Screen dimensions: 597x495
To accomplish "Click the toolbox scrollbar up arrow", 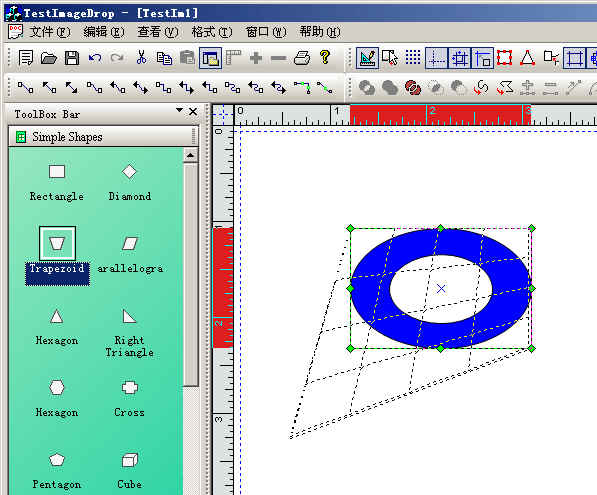I will 190,155.
